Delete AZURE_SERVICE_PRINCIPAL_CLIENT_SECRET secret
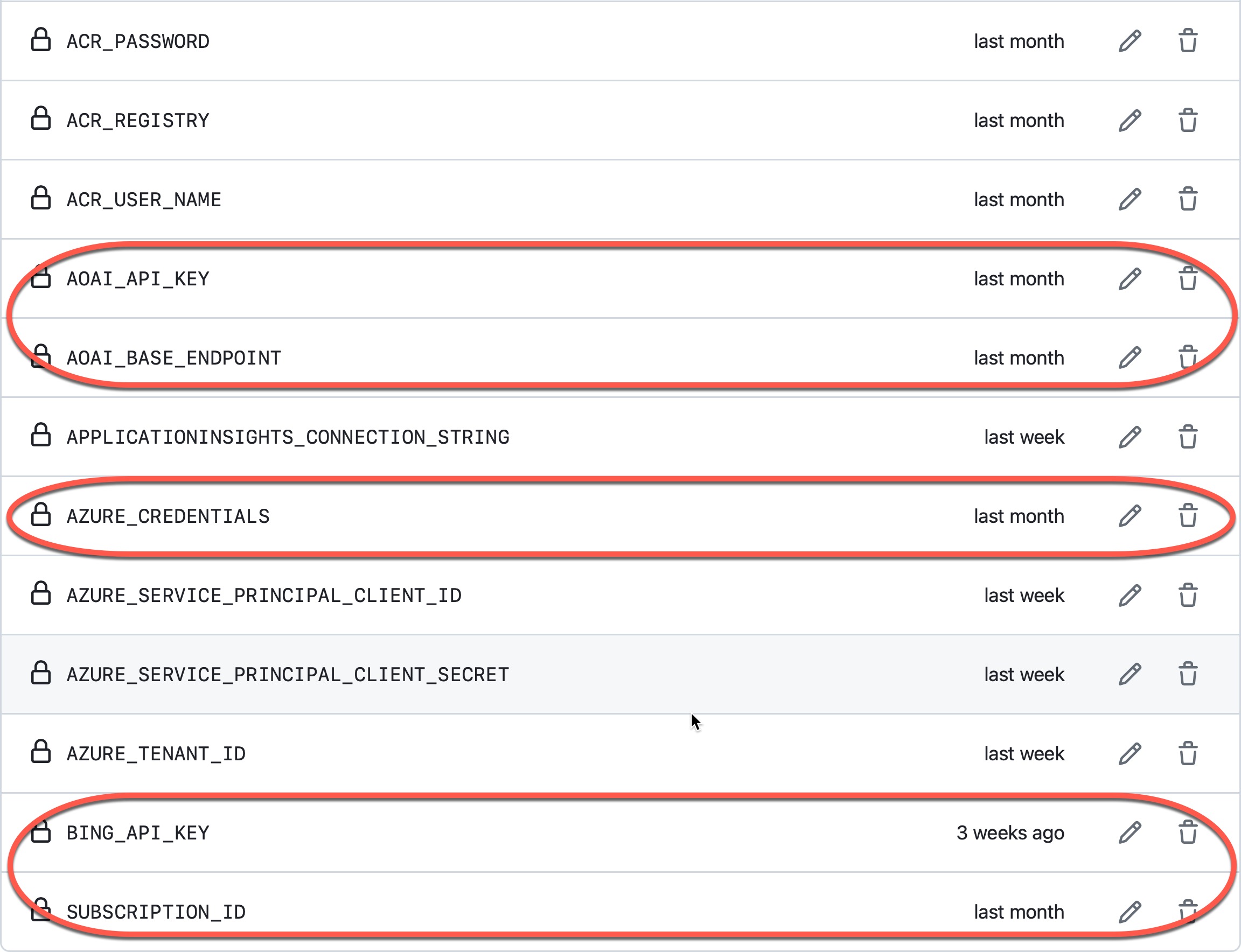 1188,674
